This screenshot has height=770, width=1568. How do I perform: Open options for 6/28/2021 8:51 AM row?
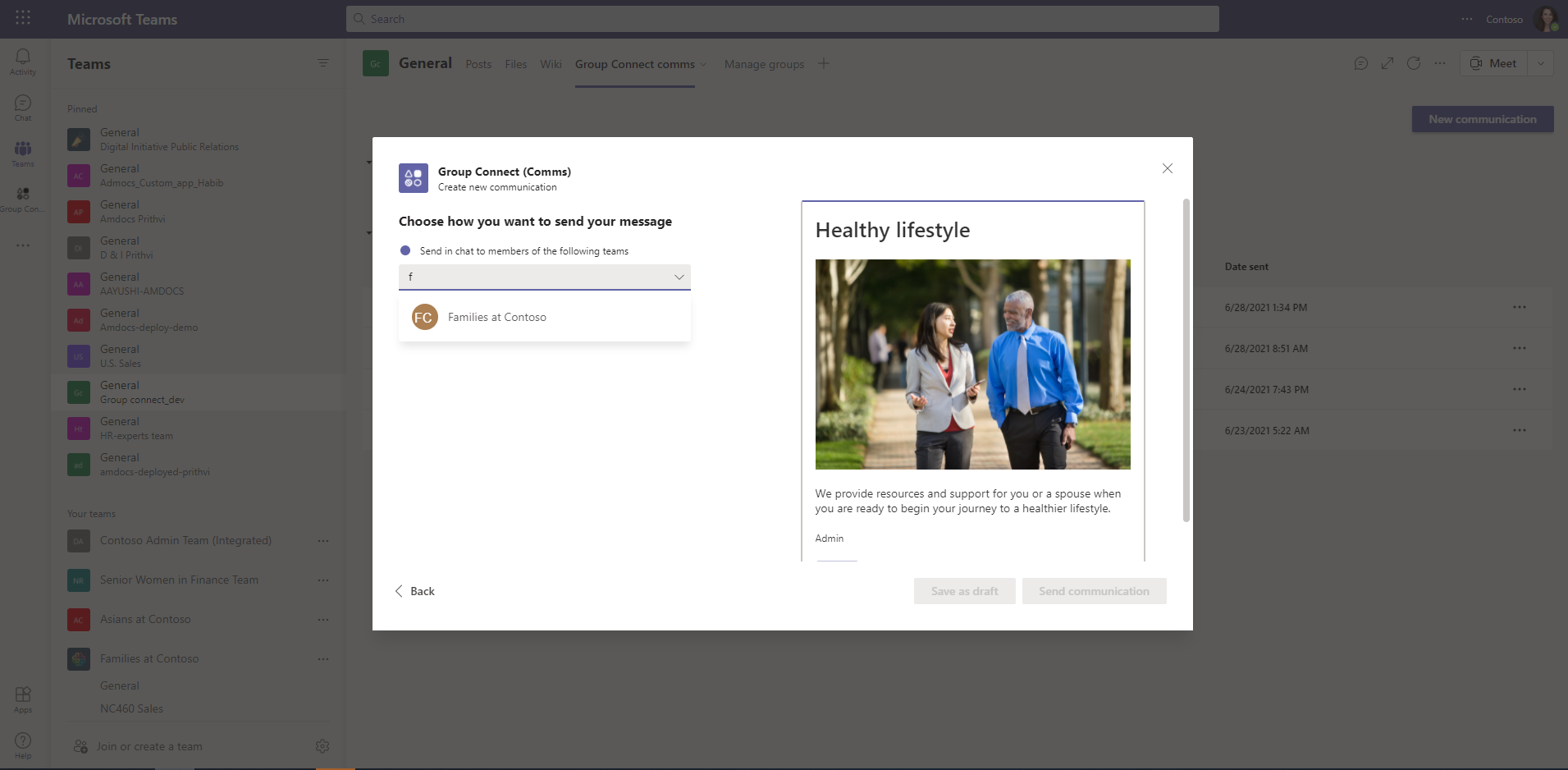point(1520,348)
